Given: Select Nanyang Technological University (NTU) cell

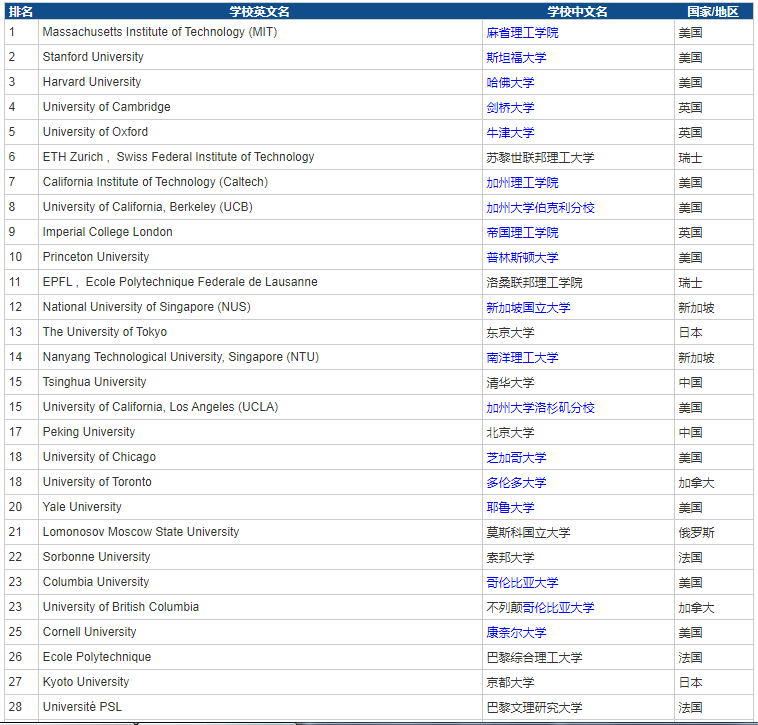Looking at the screenshot, I should click(x=260, y=357).
